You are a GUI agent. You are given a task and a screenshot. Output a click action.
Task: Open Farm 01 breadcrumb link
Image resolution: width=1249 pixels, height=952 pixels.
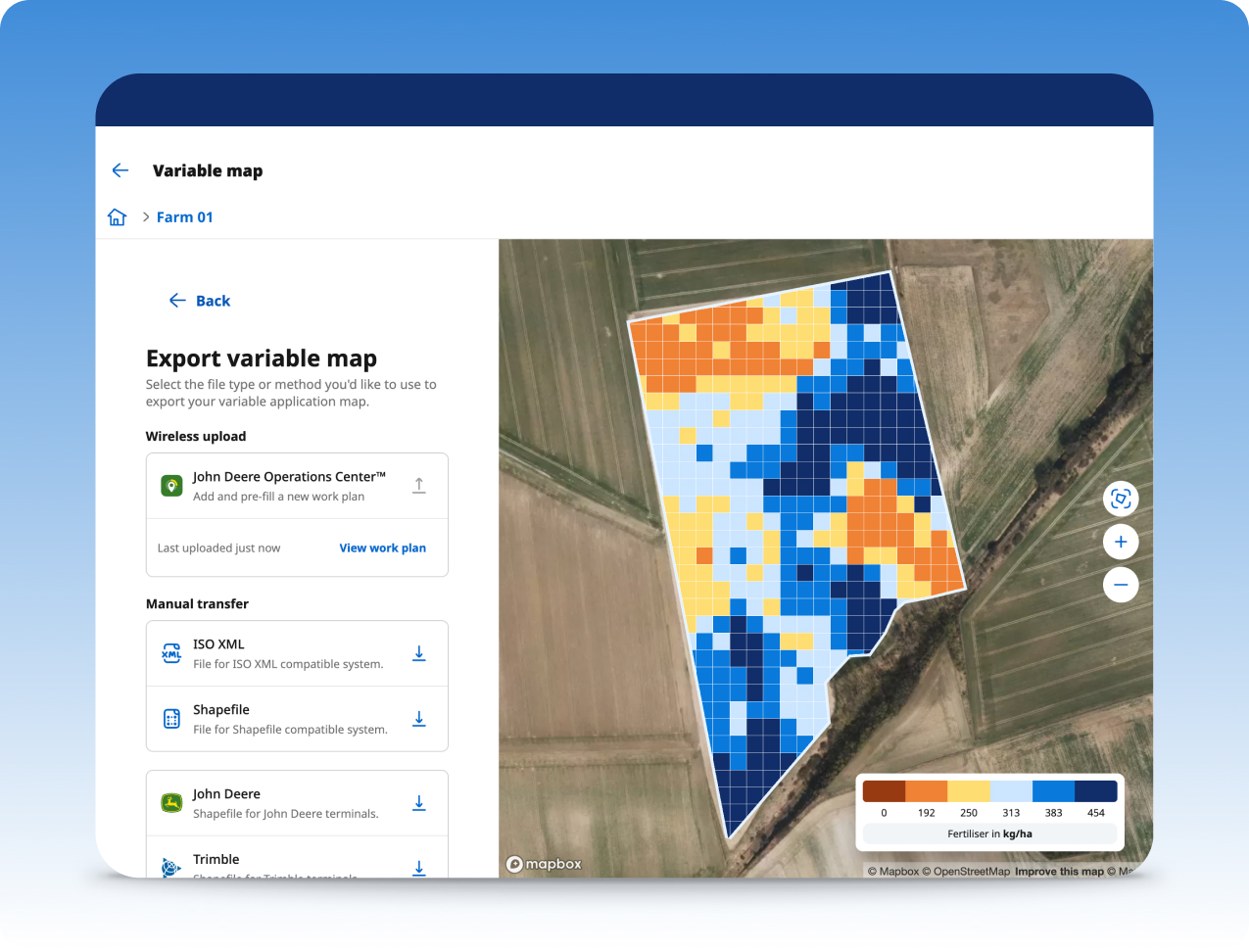(184, 217)
